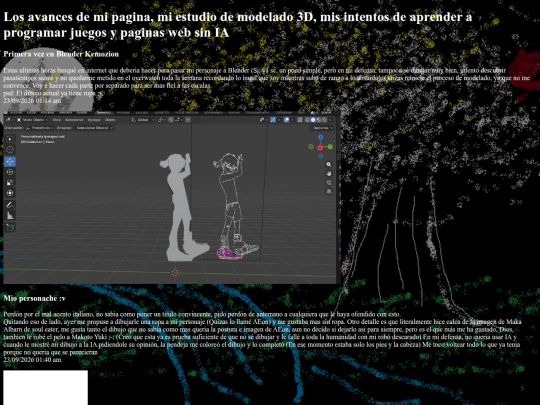Screen dimensions: 540x405
Task: Switch to wireframe viewport shading
Action: [x=307, y=120]
